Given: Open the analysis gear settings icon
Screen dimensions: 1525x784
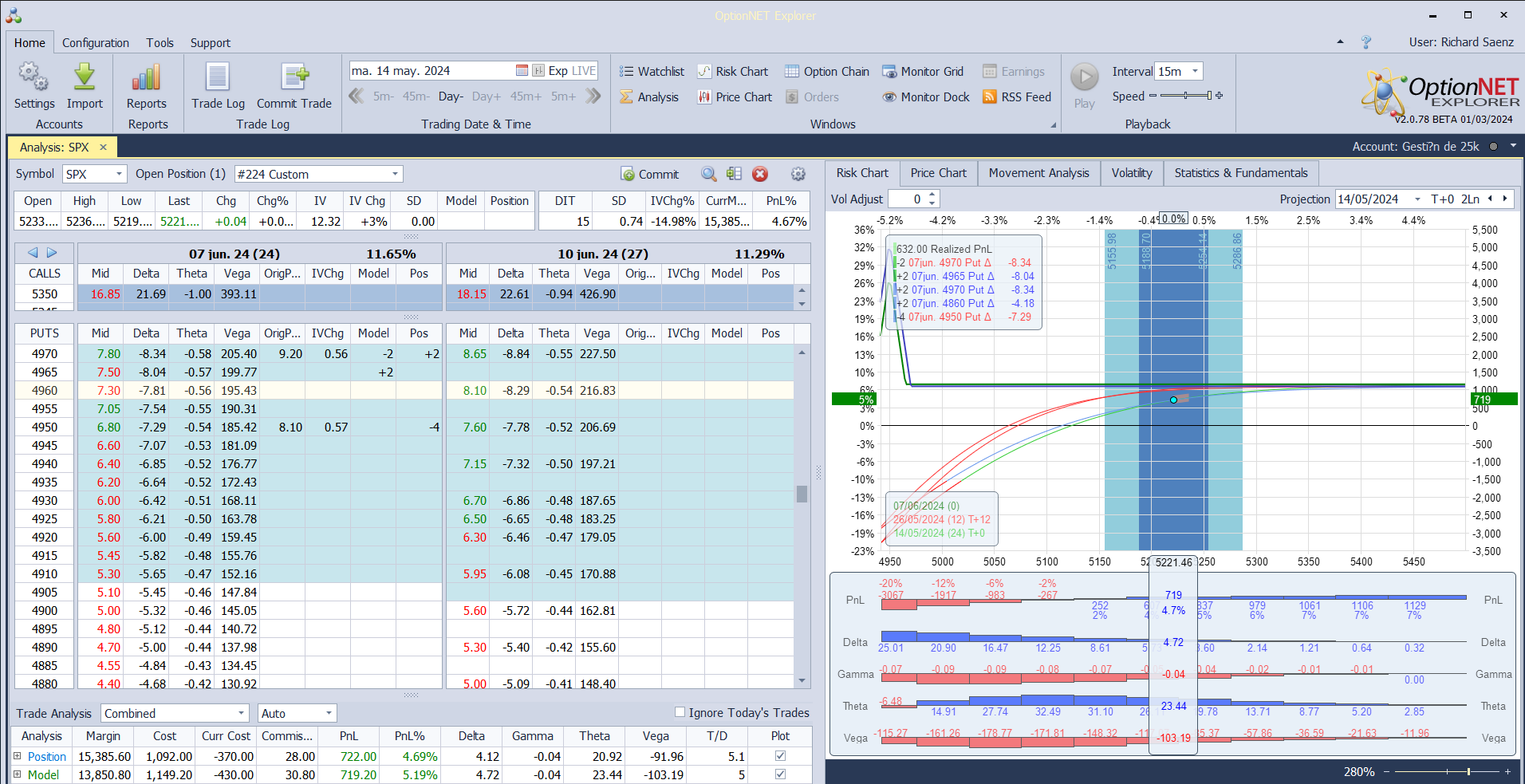Looking at the screenshot, I should pyautogui.click(x=798, y=174).
